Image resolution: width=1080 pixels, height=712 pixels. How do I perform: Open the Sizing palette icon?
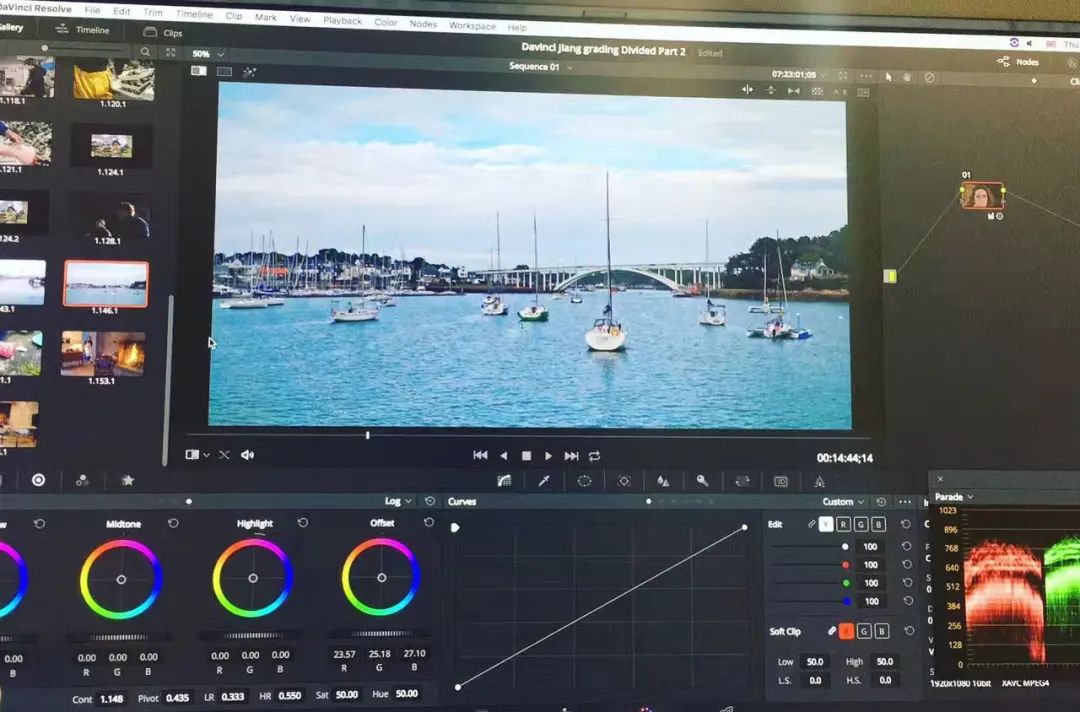point(742,481)
